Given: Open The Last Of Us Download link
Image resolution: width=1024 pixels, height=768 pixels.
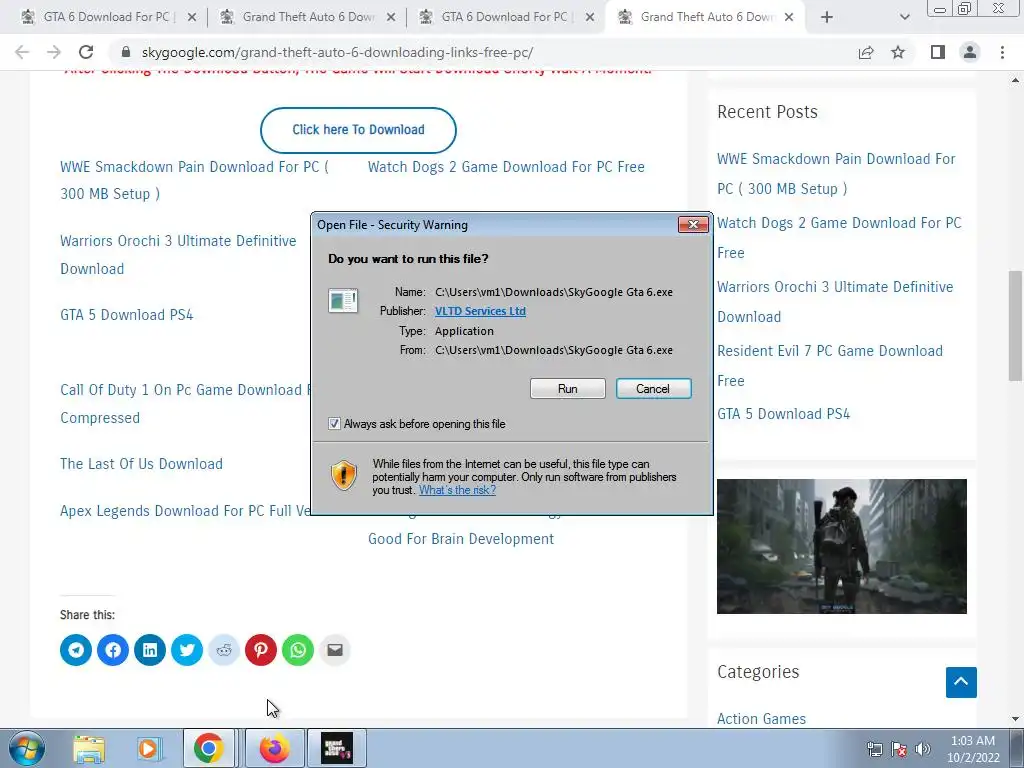Looking at the screenshot, I should (x=141, y=464).
